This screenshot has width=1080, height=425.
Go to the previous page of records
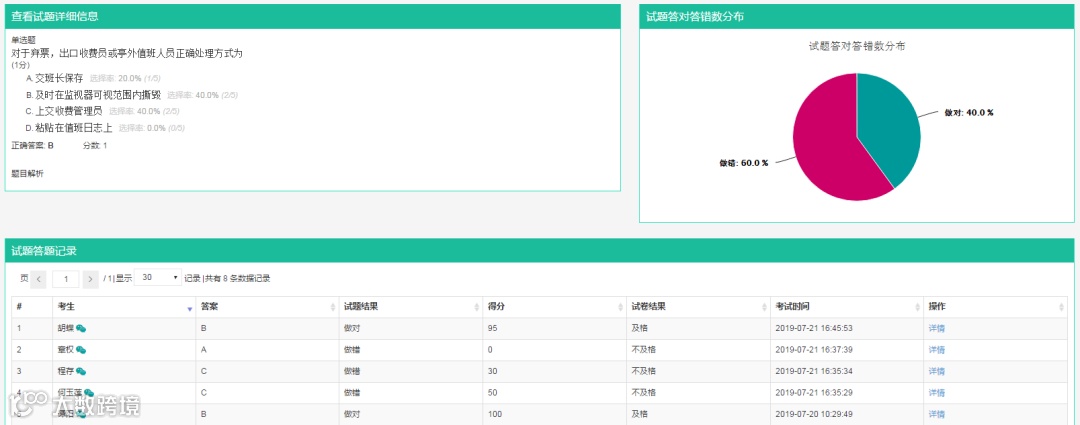point(39,279)
